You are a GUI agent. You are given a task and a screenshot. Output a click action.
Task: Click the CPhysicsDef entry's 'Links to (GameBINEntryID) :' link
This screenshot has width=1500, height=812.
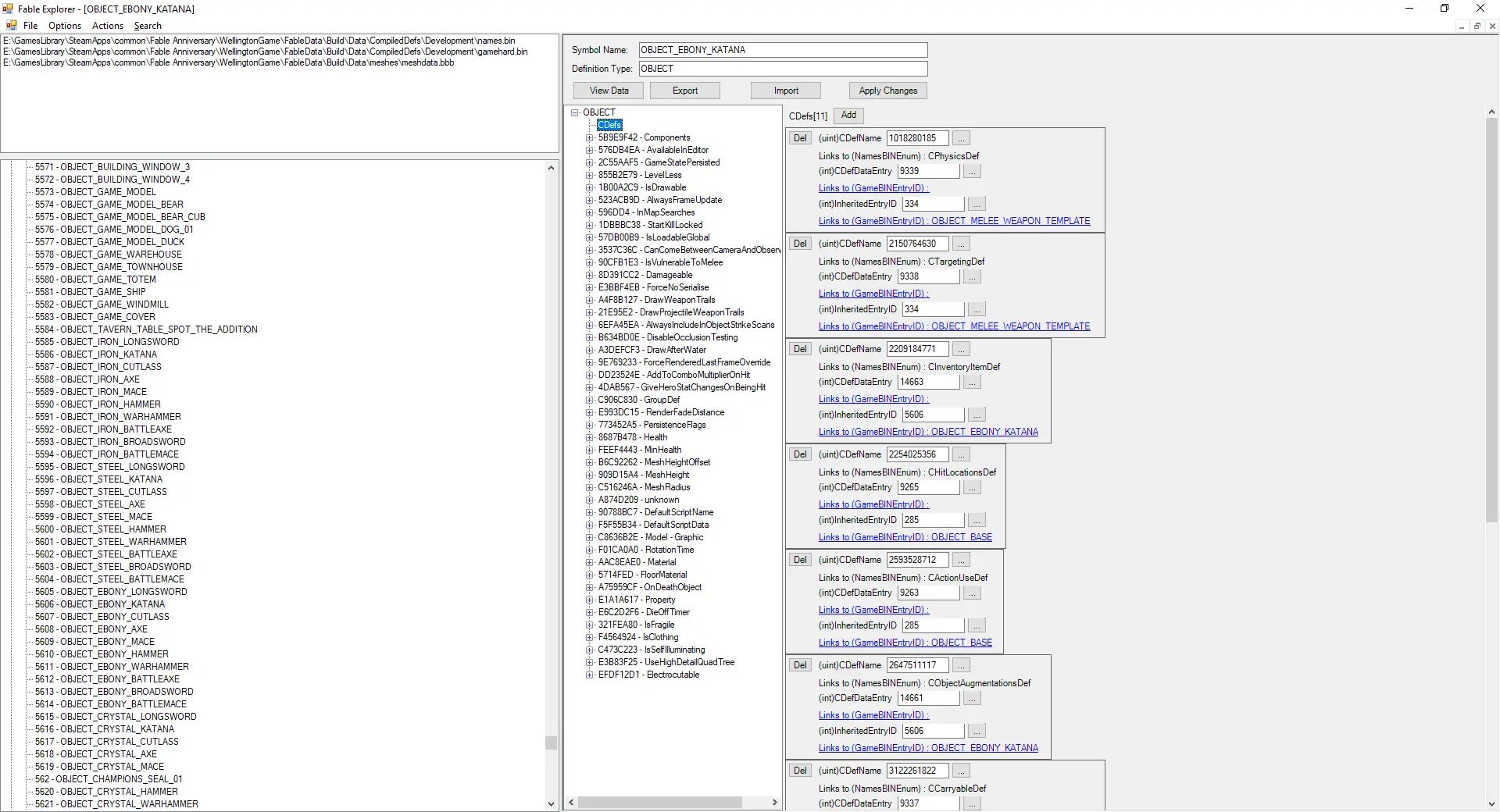tap(873, 188)
